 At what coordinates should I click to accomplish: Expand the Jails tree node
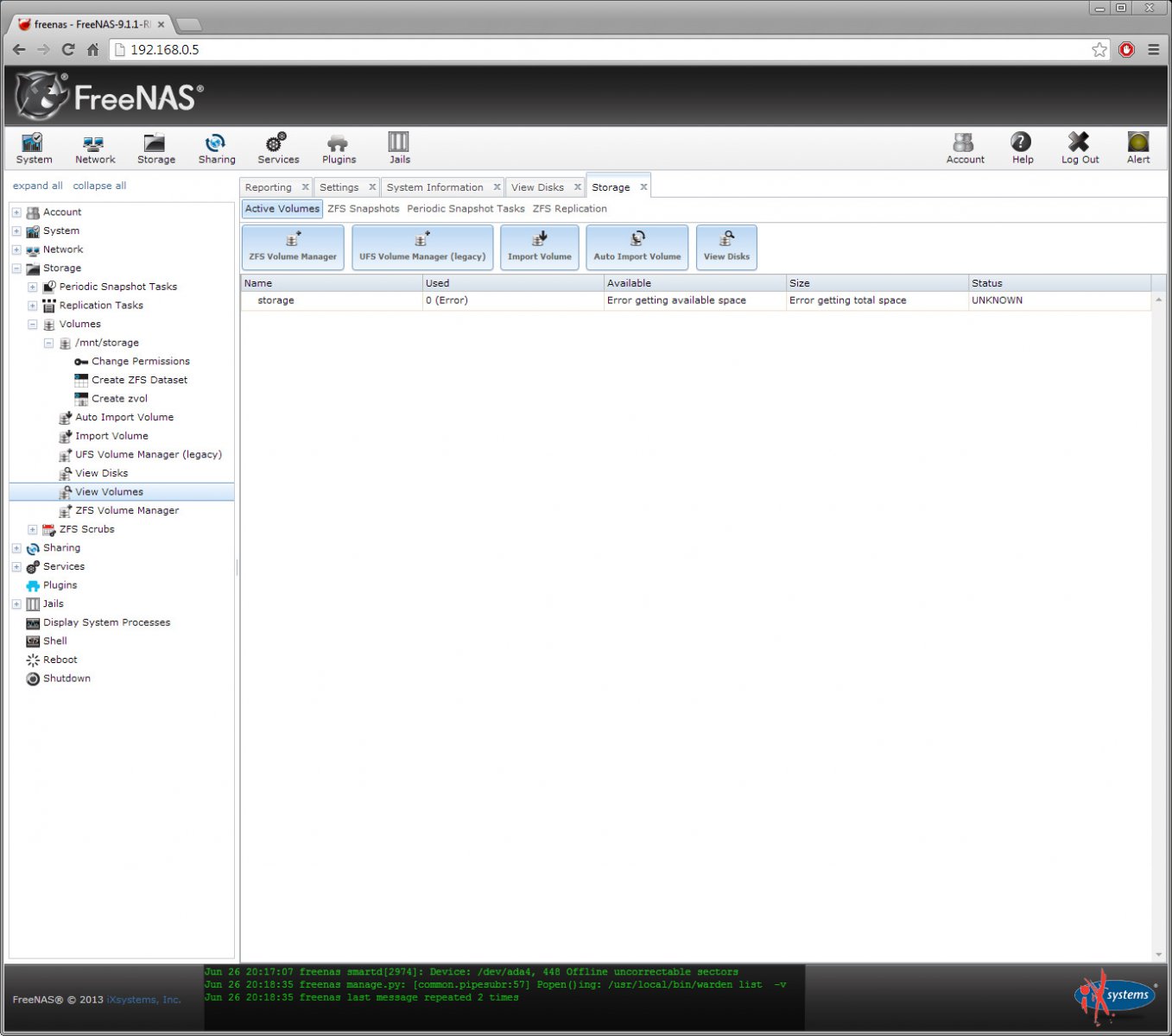[16, 604]
